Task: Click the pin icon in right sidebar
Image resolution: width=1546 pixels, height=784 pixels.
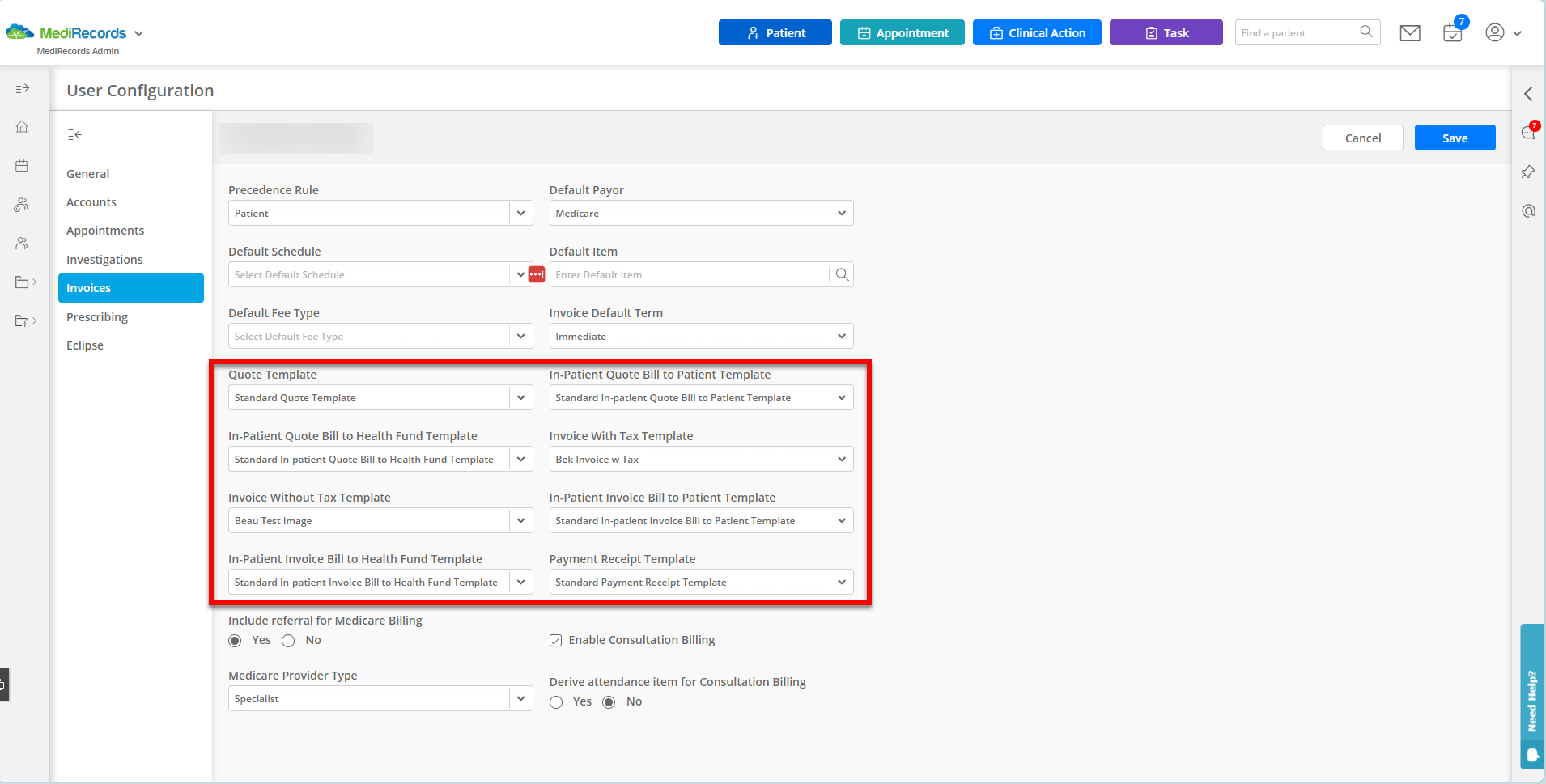Action: (1528, 172)
